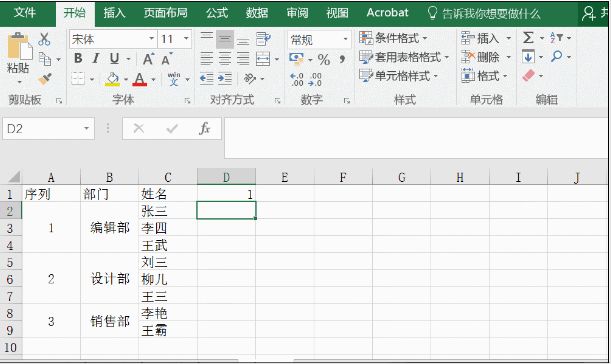Click the Copy icon
Screen dimensions: 611x364
45,59
